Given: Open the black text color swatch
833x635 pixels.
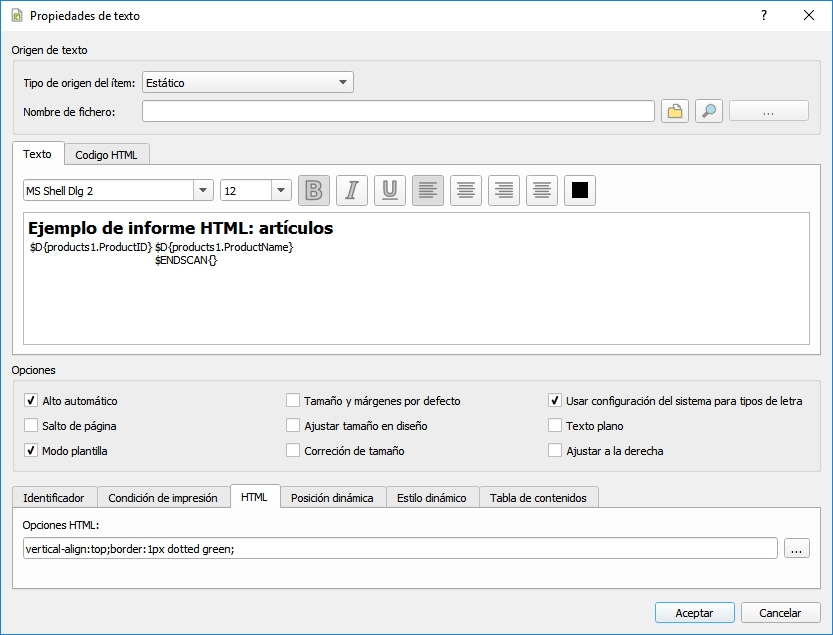Looking at the screenshot, I should click(579, 190).
